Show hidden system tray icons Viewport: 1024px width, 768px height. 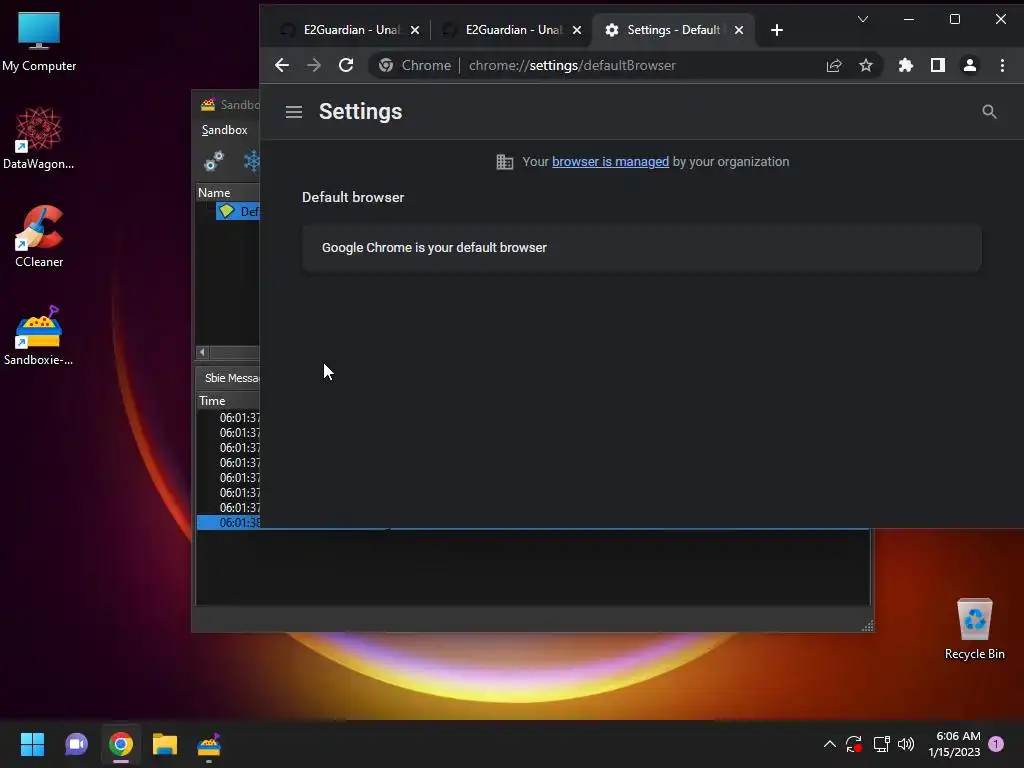coord(829,744)
